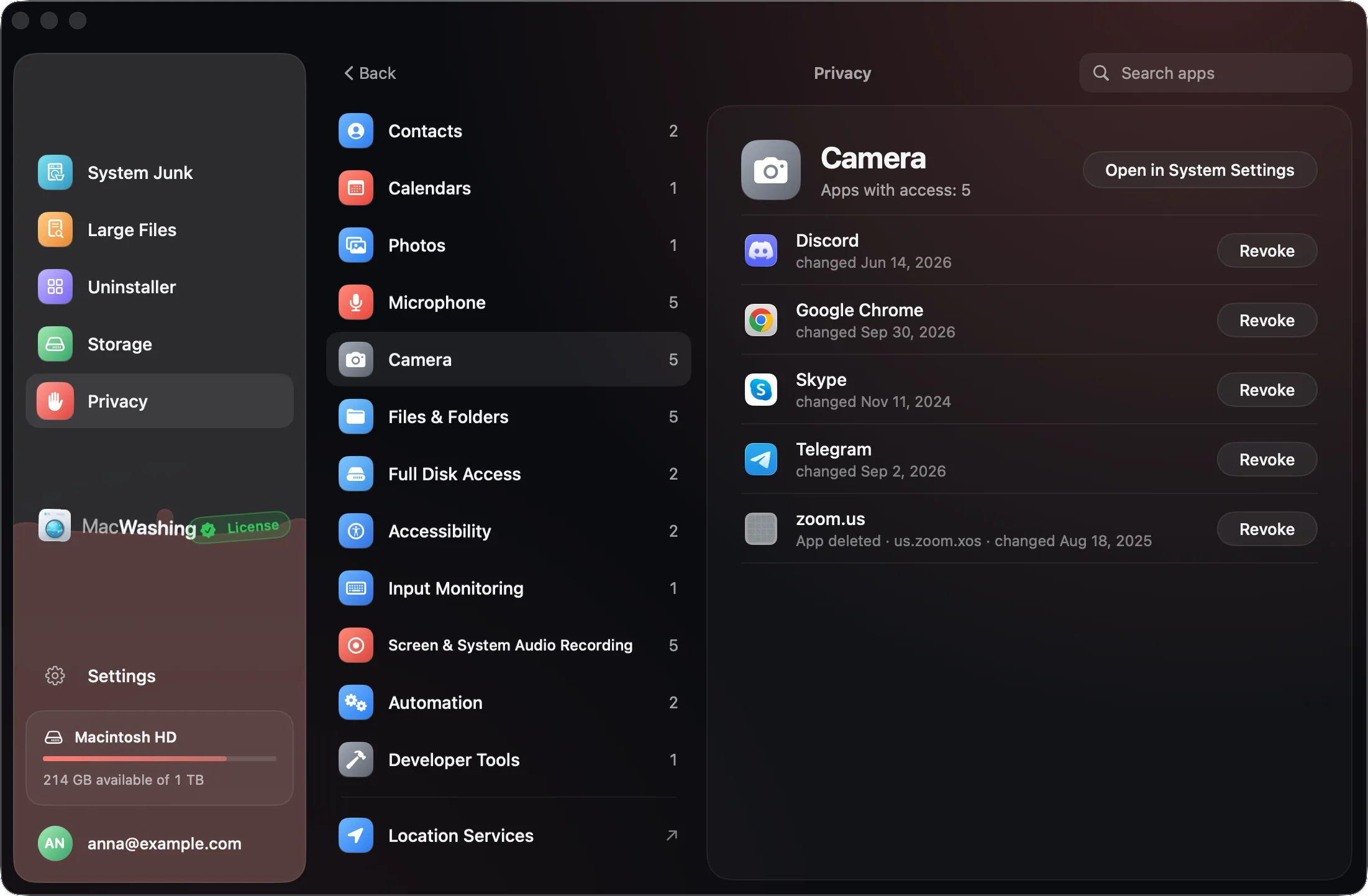Click the red Privacy hand icon
The image size is (1368, 896).
55,401
